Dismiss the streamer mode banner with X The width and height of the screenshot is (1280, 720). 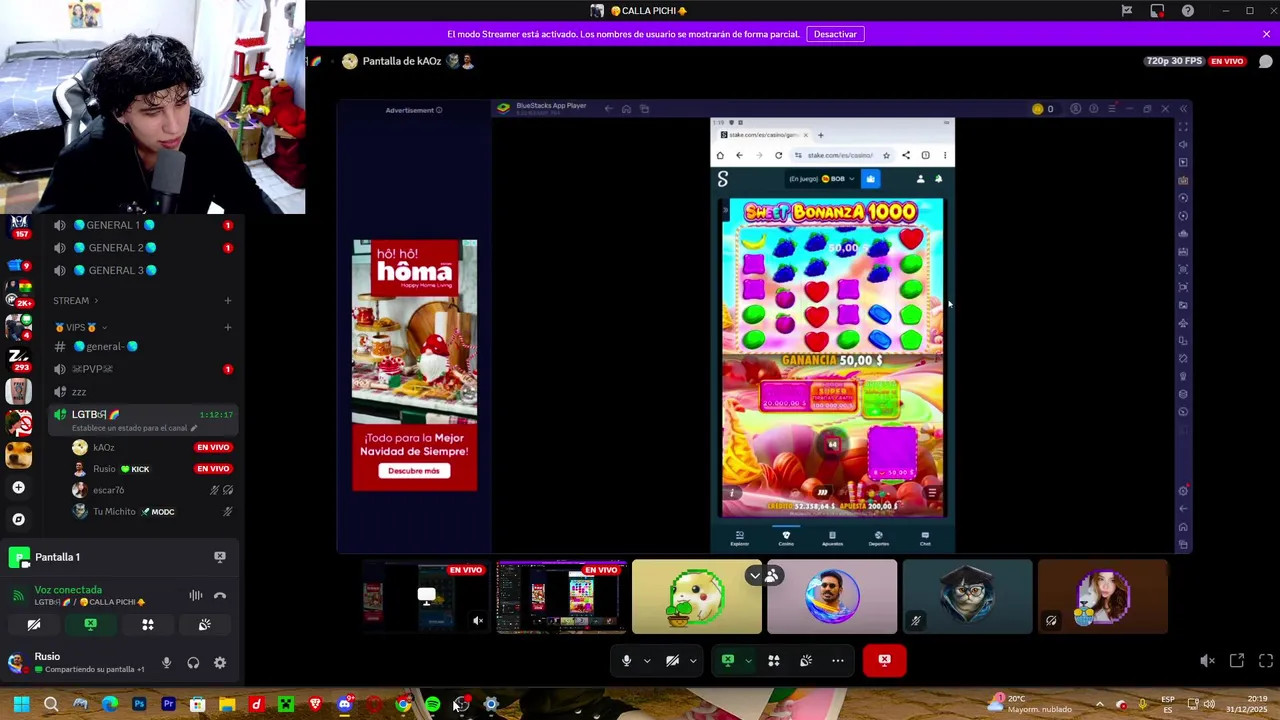pos(1266,34)
